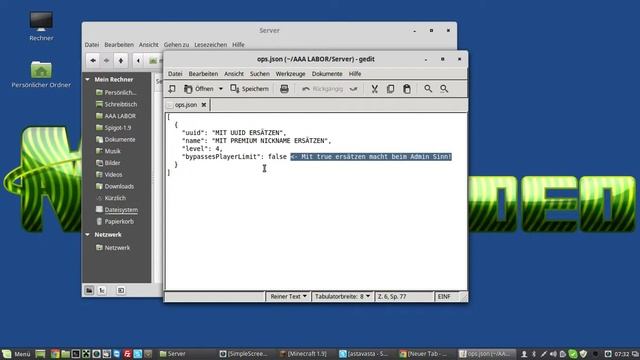This screenshot has height=360, width=640.
Task: Open gedit's Bearbeiten menu
Action: pos(203,74)
